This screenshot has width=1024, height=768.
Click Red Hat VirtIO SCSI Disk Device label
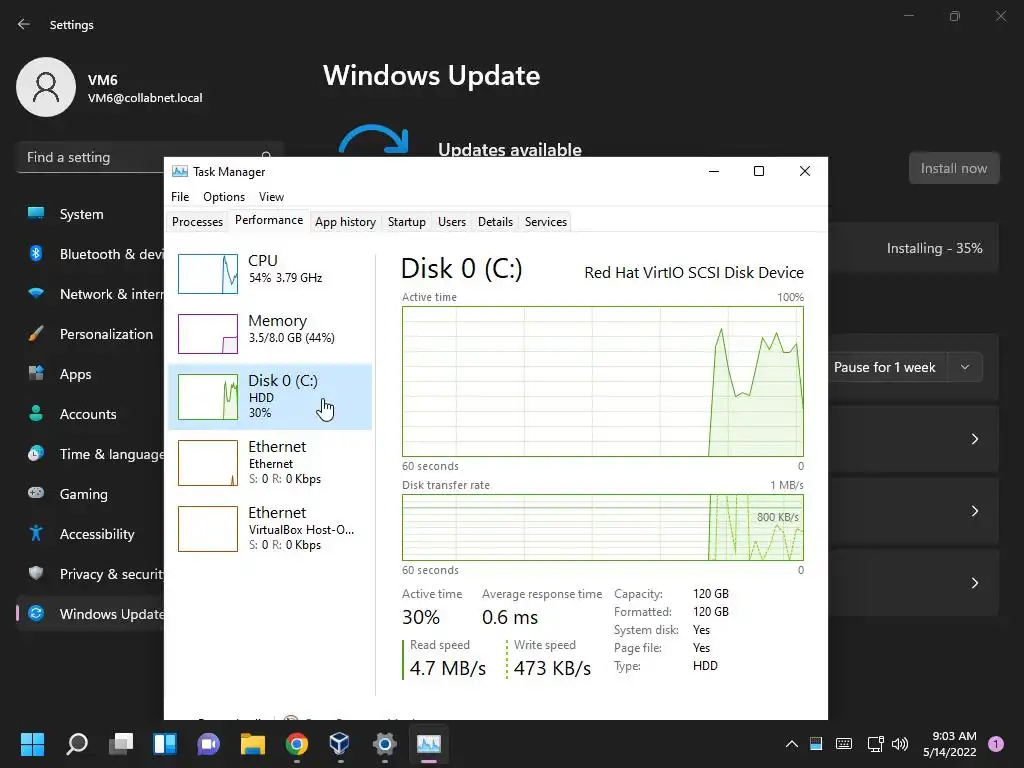(694, 272)
